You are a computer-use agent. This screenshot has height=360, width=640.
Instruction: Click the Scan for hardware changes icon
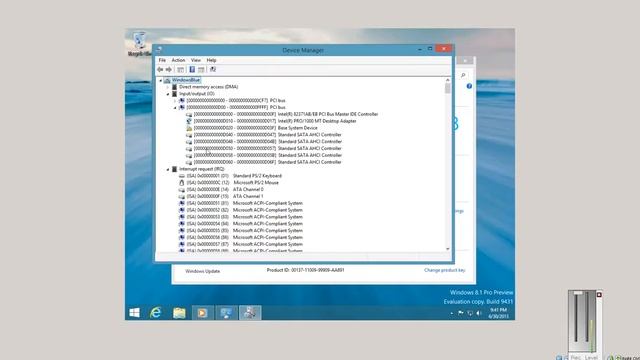[213, 69]
